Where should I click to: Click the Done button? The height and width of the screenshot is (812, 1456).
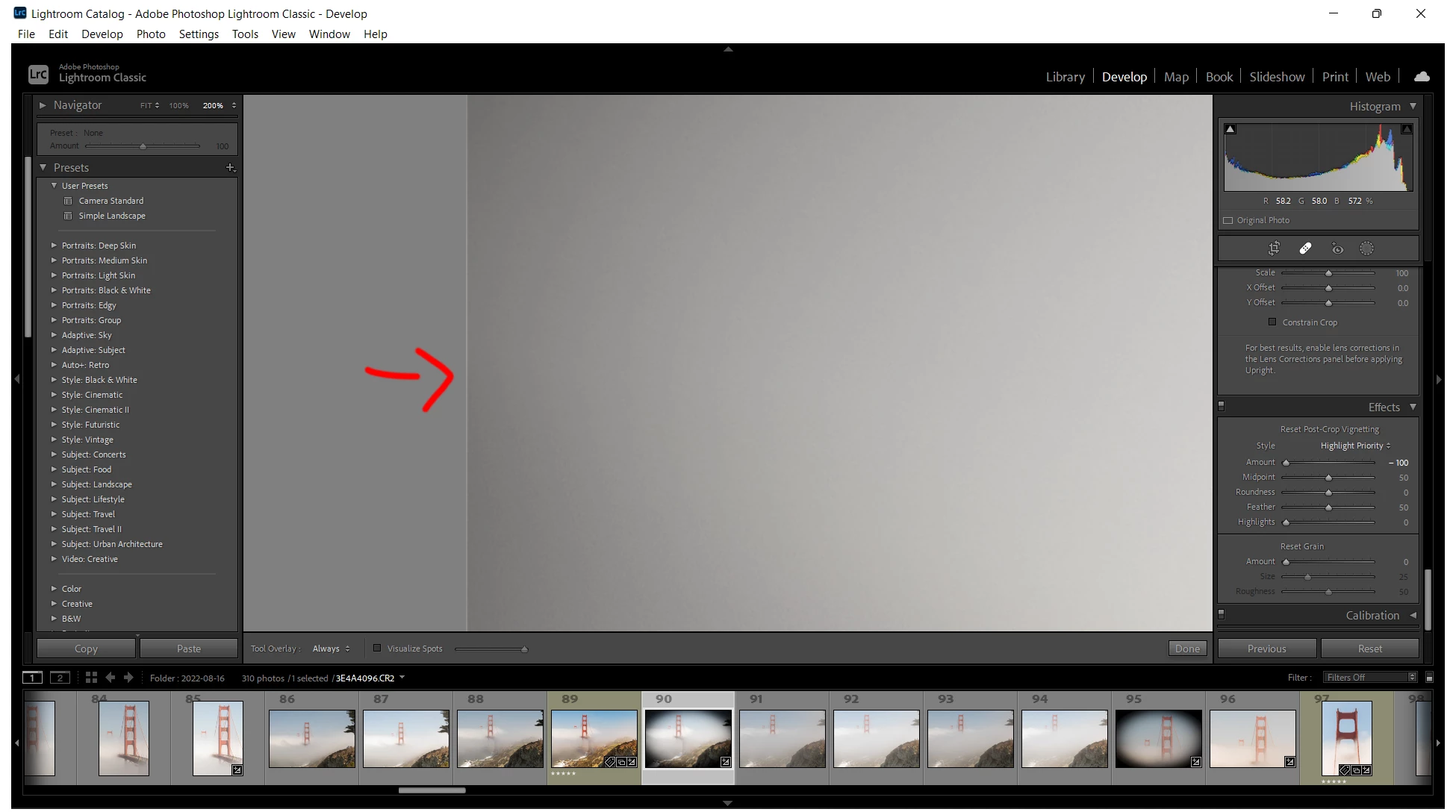[1187, 649]
